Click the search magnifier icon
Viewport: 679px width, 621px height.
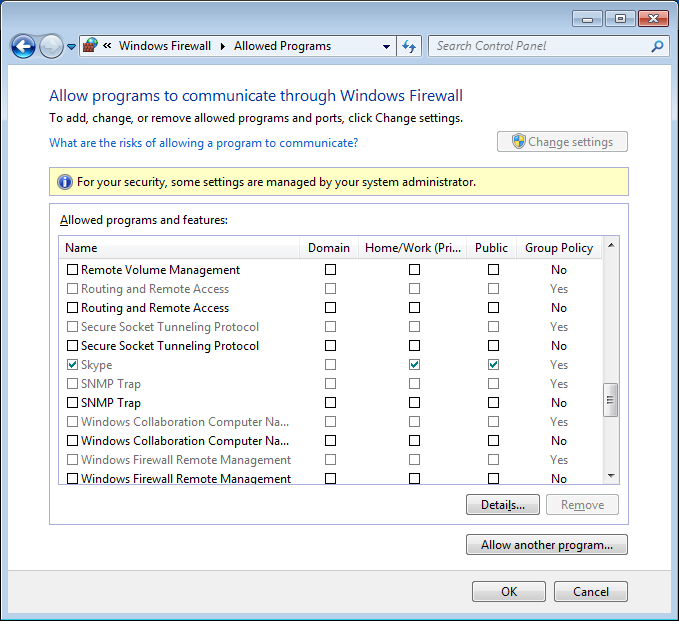point(657,46)
